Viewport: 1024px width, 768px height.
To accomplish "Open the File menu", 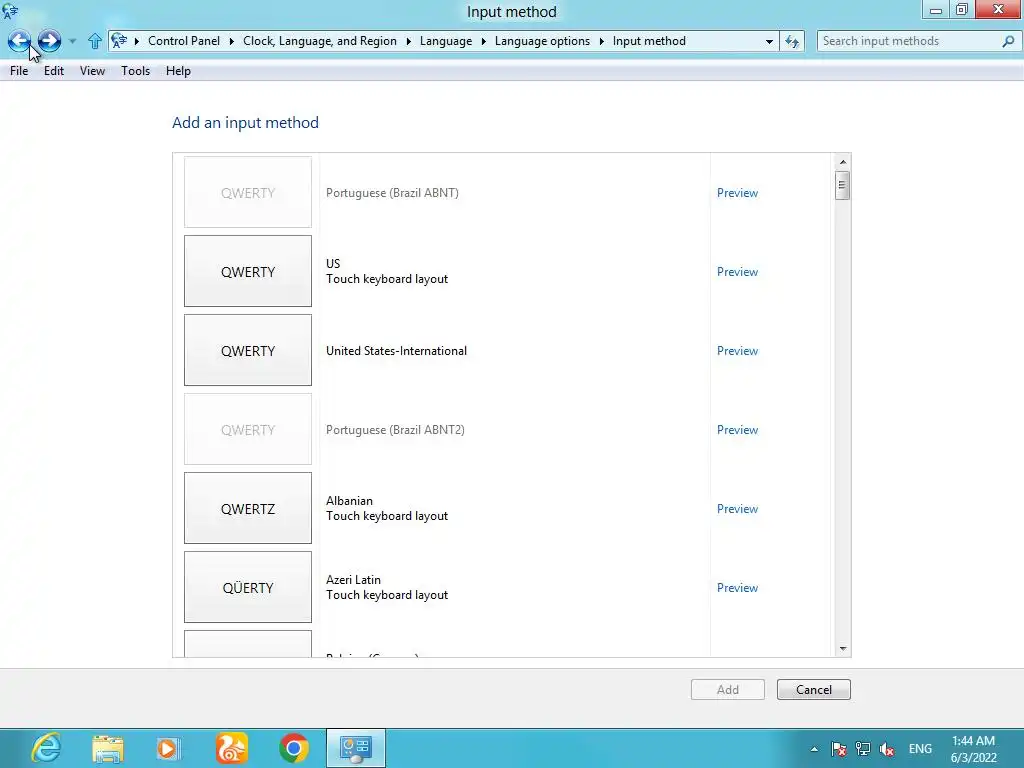I will click(x=19, y=71).
